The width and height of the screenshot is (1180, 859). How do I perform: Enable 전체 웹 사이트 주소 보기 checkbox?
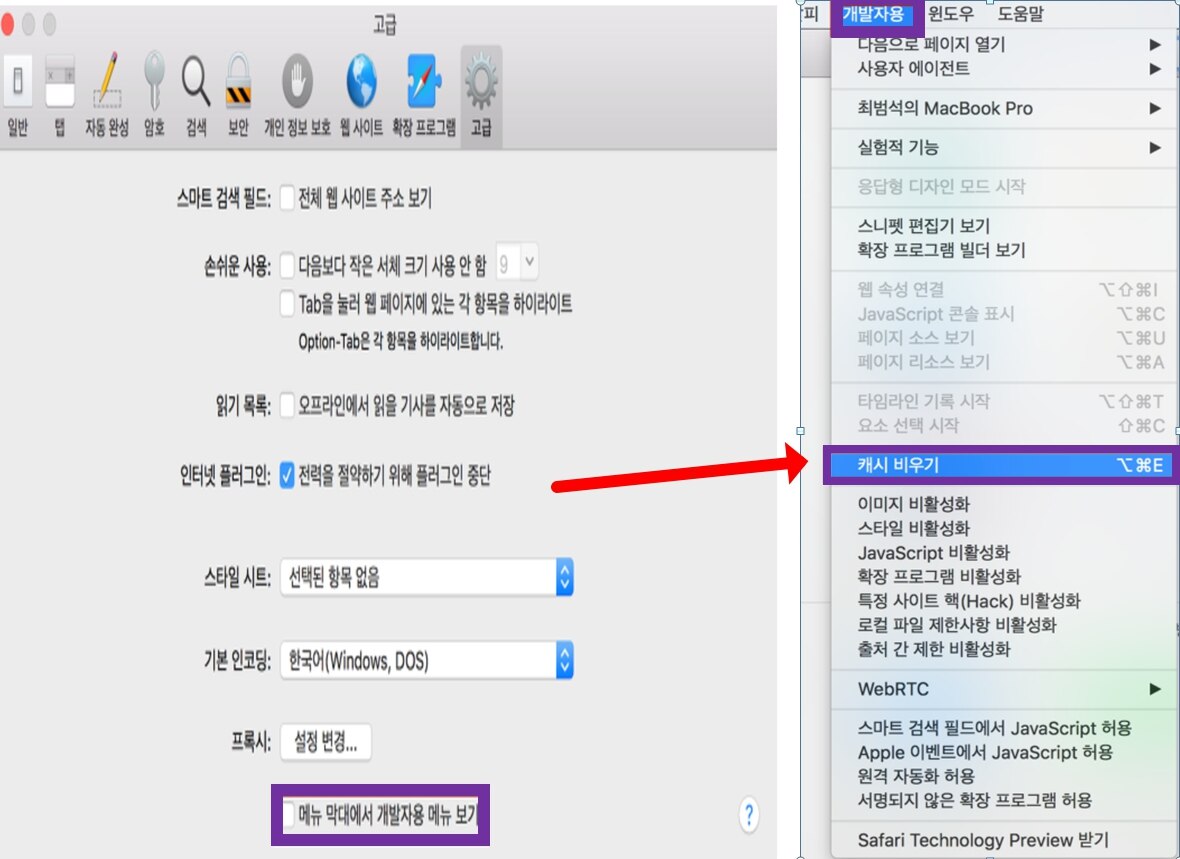[x=288, y=198]
